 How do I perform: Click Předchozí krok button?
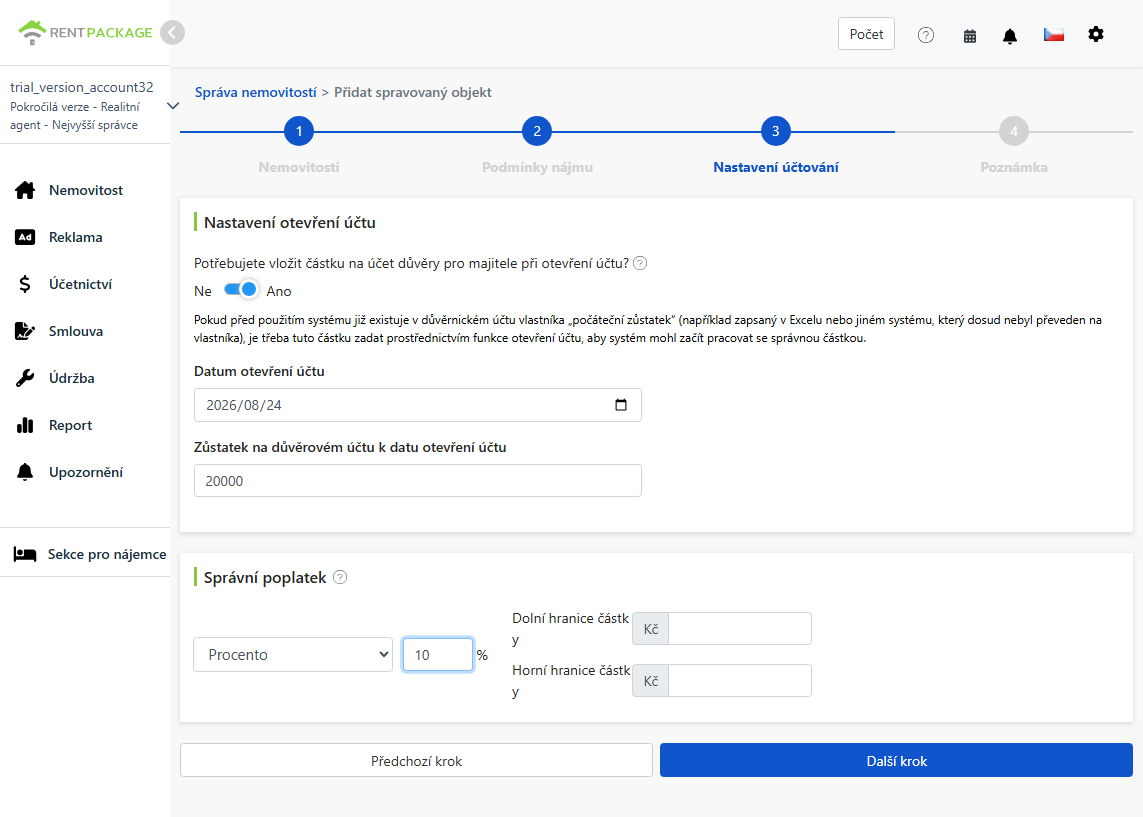pos(416,761)
